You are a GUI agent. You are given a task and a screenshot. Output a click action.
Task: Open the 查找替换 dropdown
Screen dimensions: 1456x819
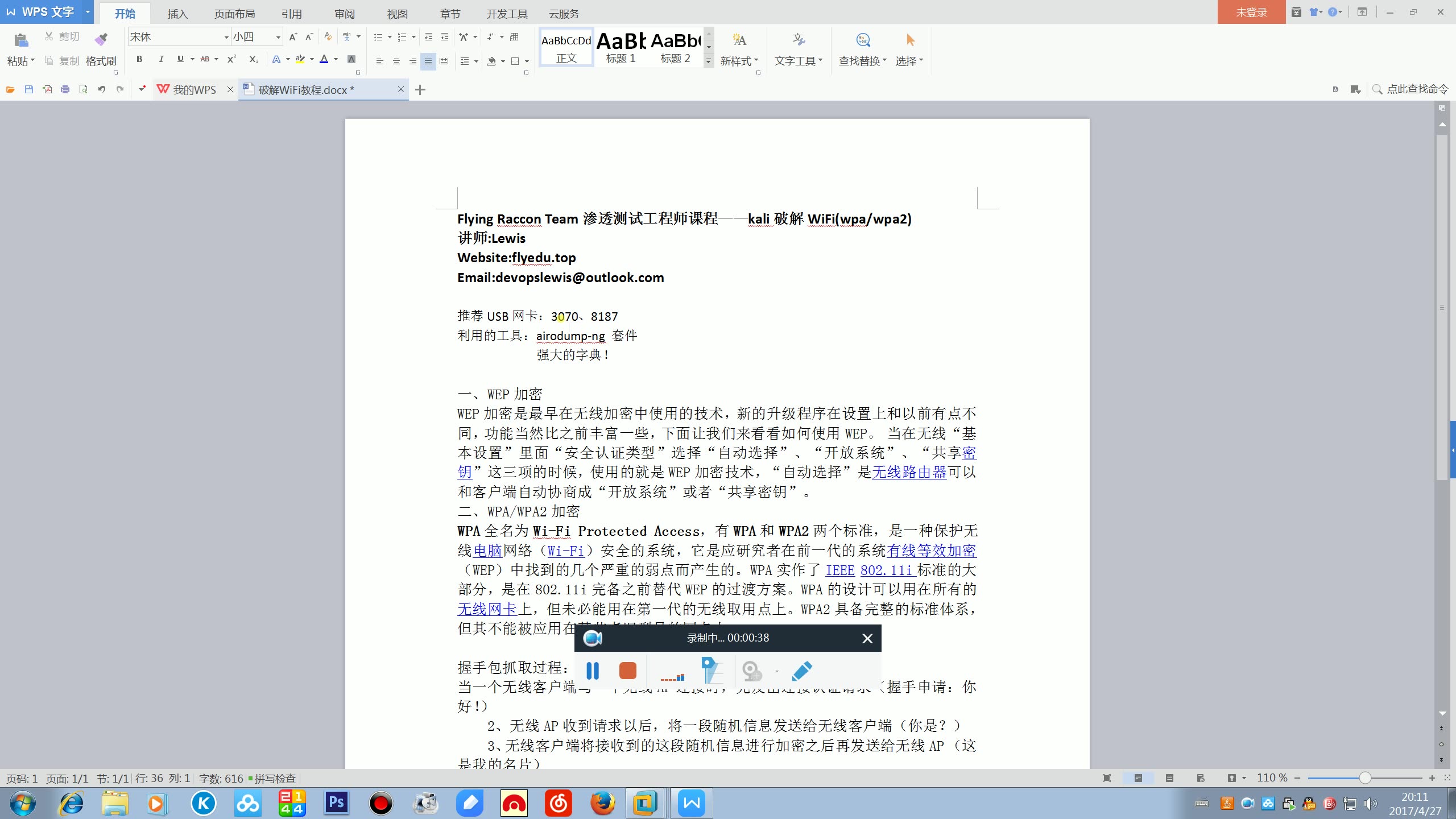click(863, 61)
